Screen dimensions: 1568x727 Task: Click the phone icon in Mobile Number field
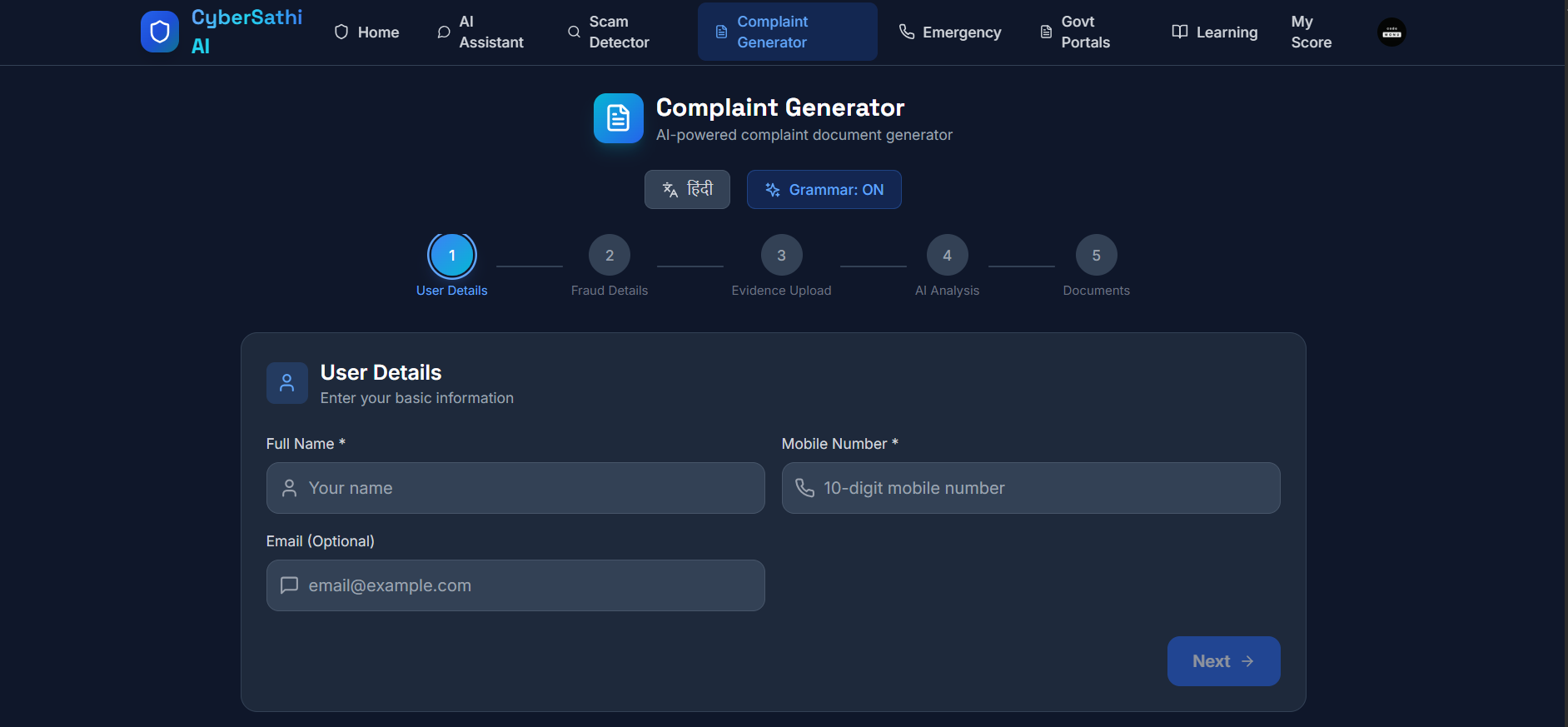[x=804, y=488]
